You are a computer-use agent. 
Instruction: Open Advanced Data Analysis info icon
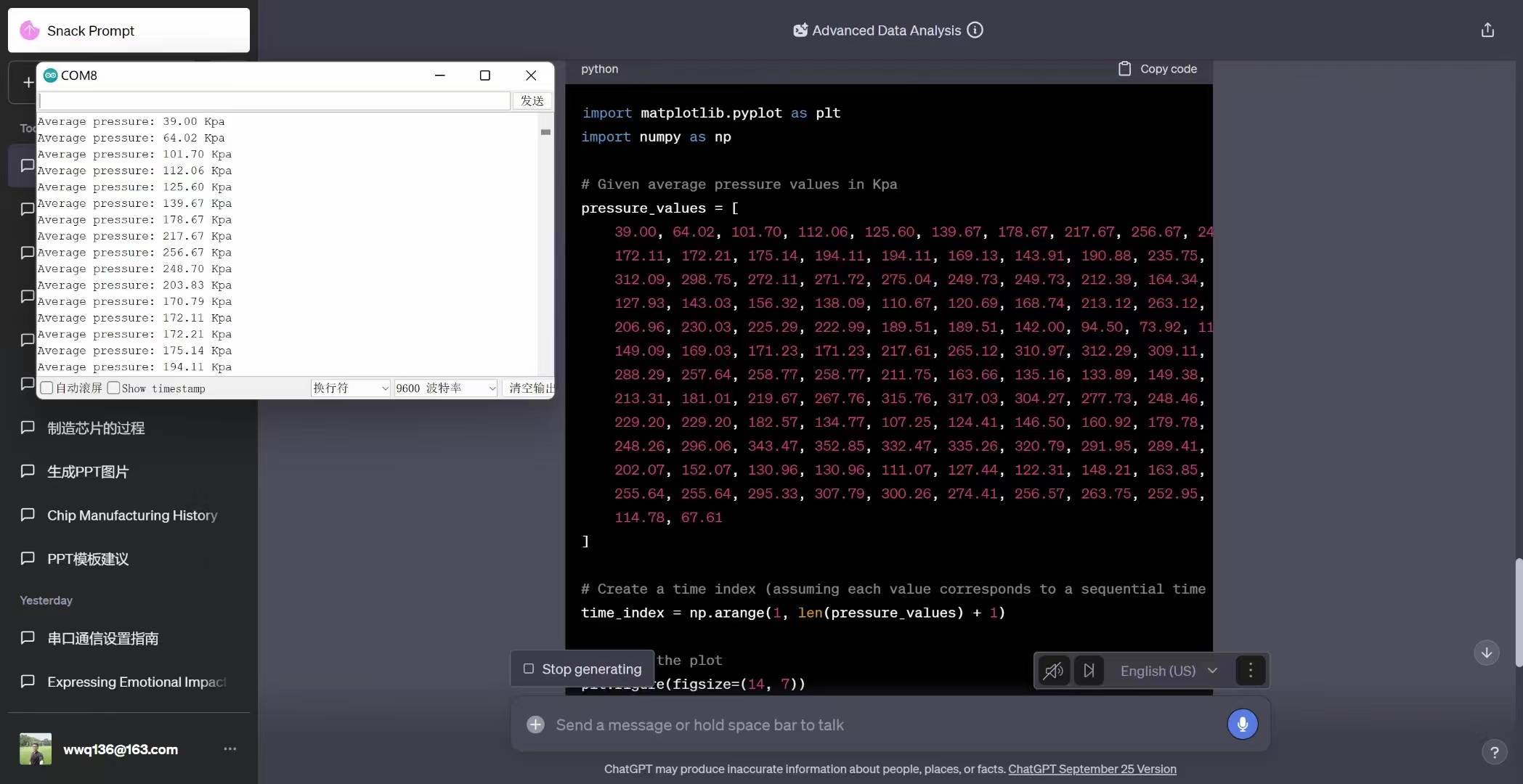pyautogui.click(x=975, y=30)
